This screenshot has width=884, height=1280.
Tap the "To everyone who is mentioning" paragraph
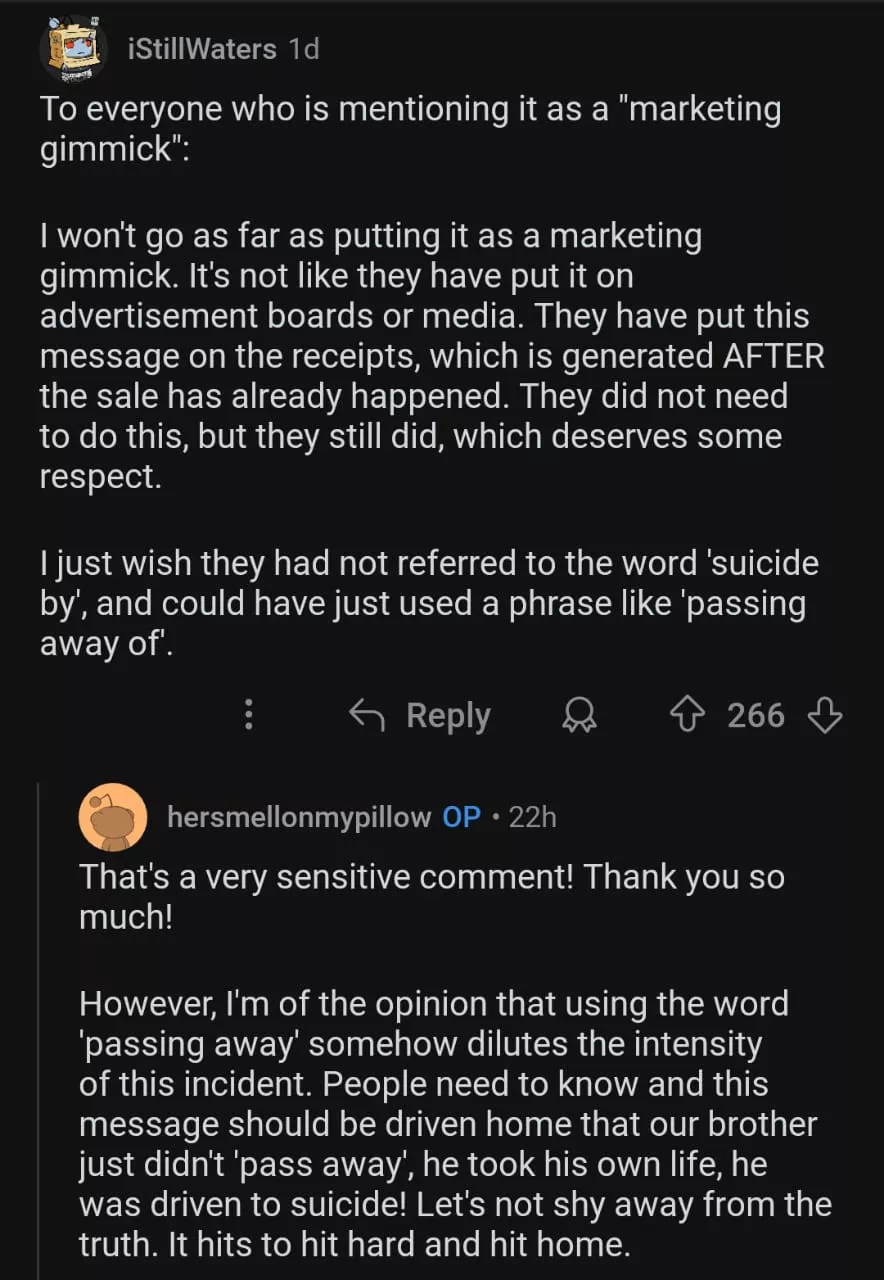[410, 128]
